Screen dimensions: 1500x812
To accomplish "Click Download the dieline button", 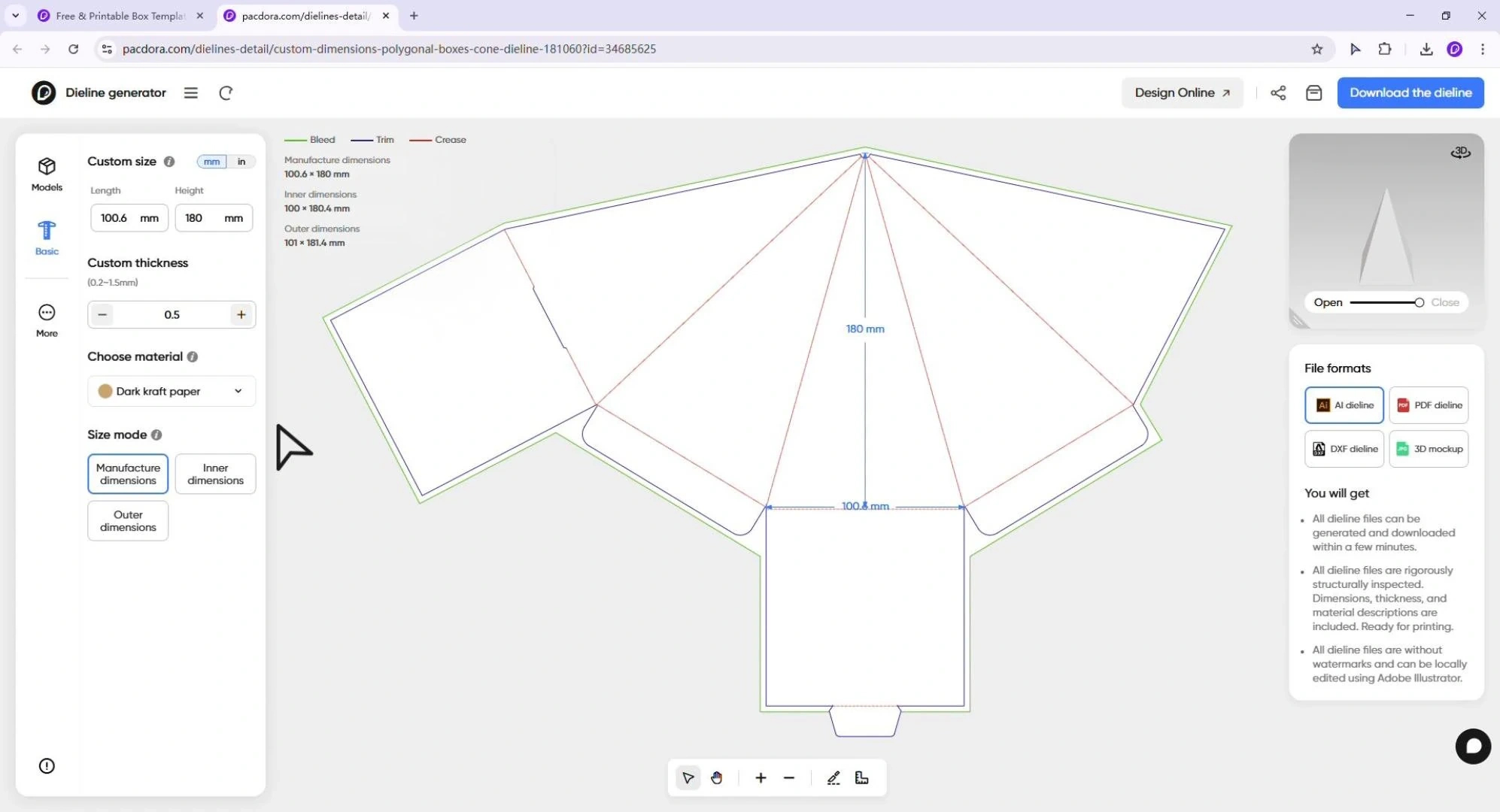I will [x=1410, y=92].
